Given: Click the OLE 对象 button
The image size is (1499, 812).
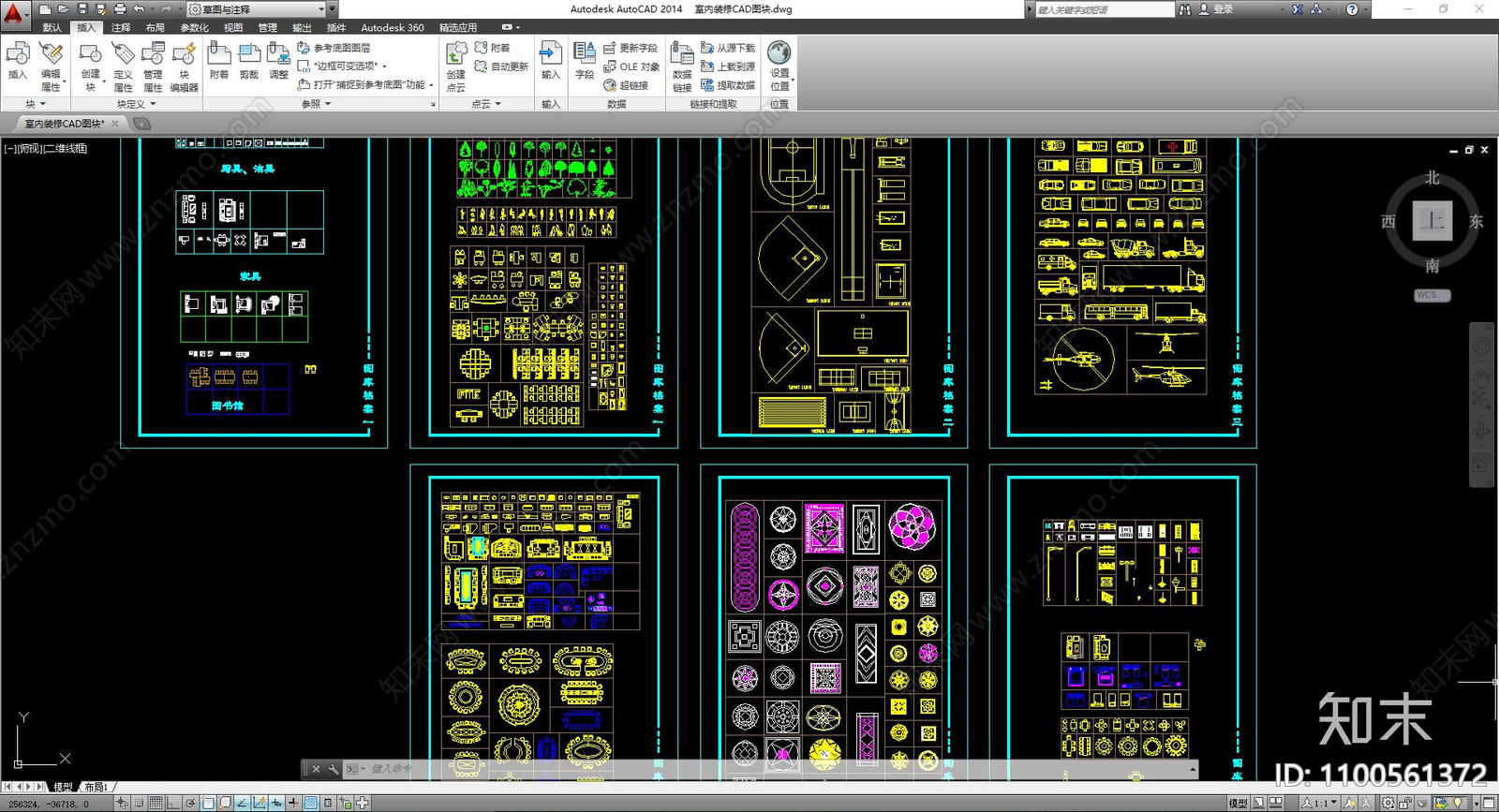Looking at the screenshot, I should tap(631, 66).
